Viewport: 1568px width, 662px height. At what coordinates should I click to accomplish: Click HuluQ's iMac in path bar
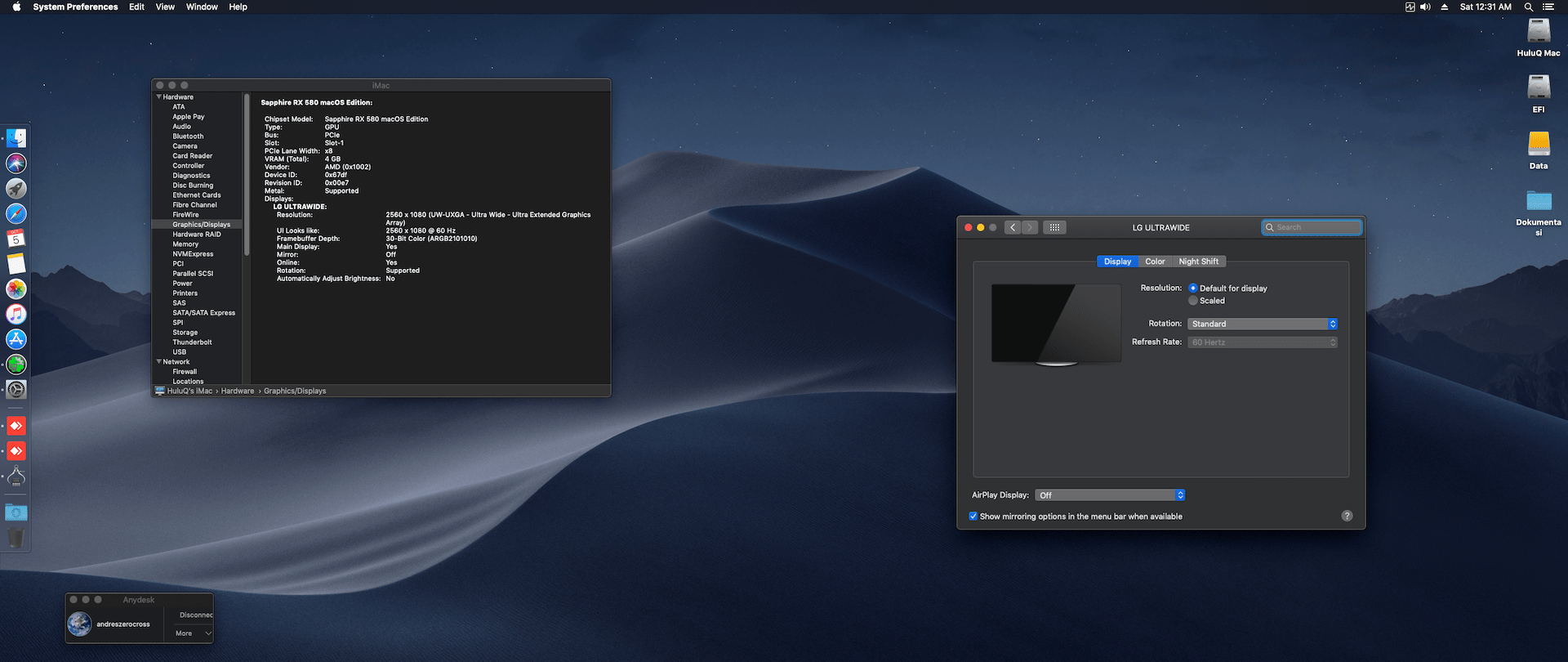(x=189, y=391)
